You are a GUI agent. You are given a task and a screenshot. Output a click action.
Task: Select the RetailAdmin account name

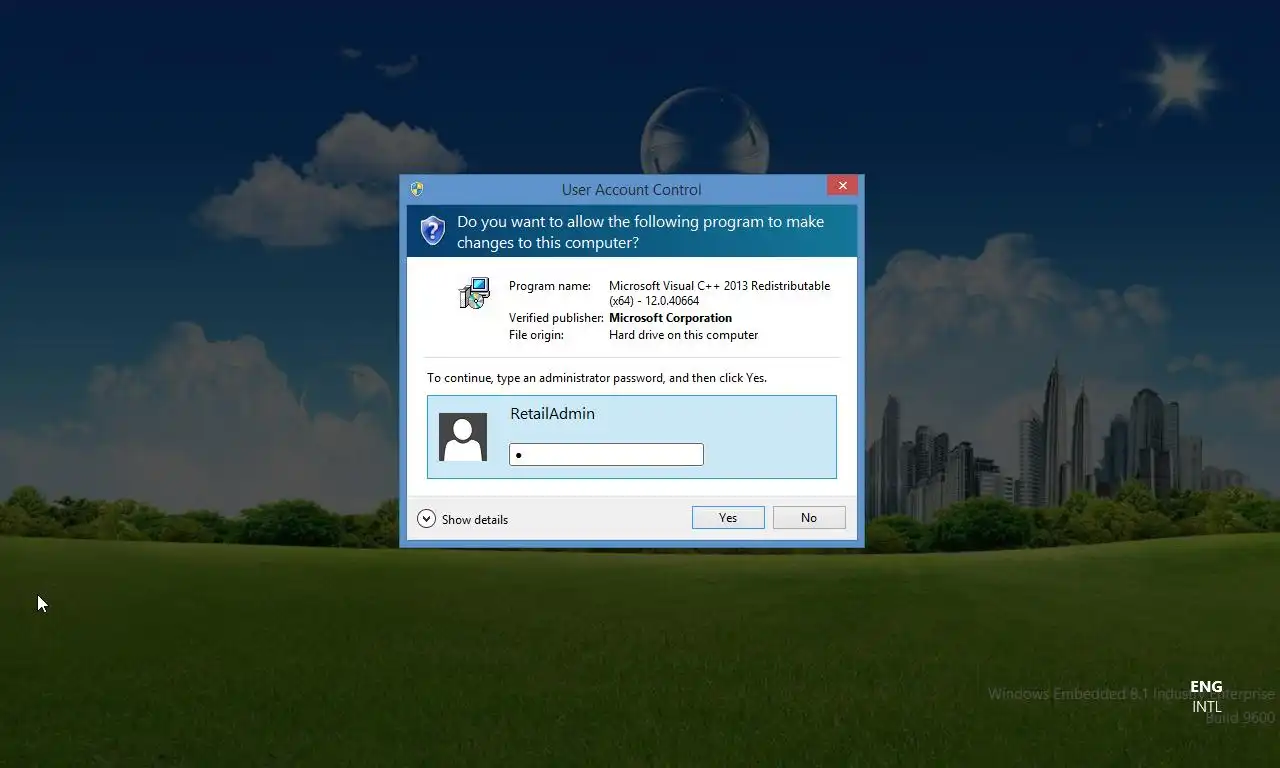[x=552, y=414]
